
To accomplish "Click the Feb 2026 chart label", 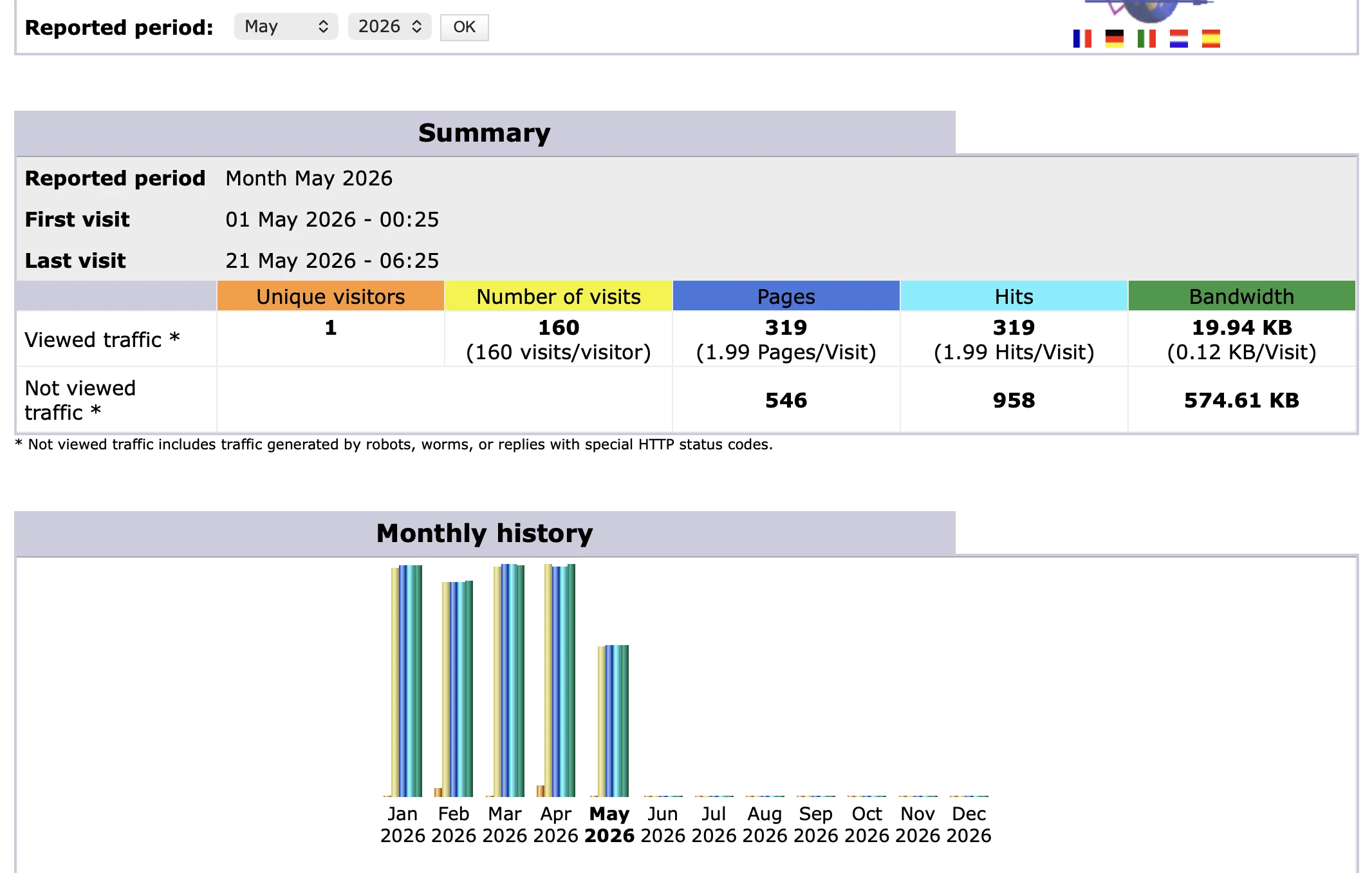I will 454,825.
